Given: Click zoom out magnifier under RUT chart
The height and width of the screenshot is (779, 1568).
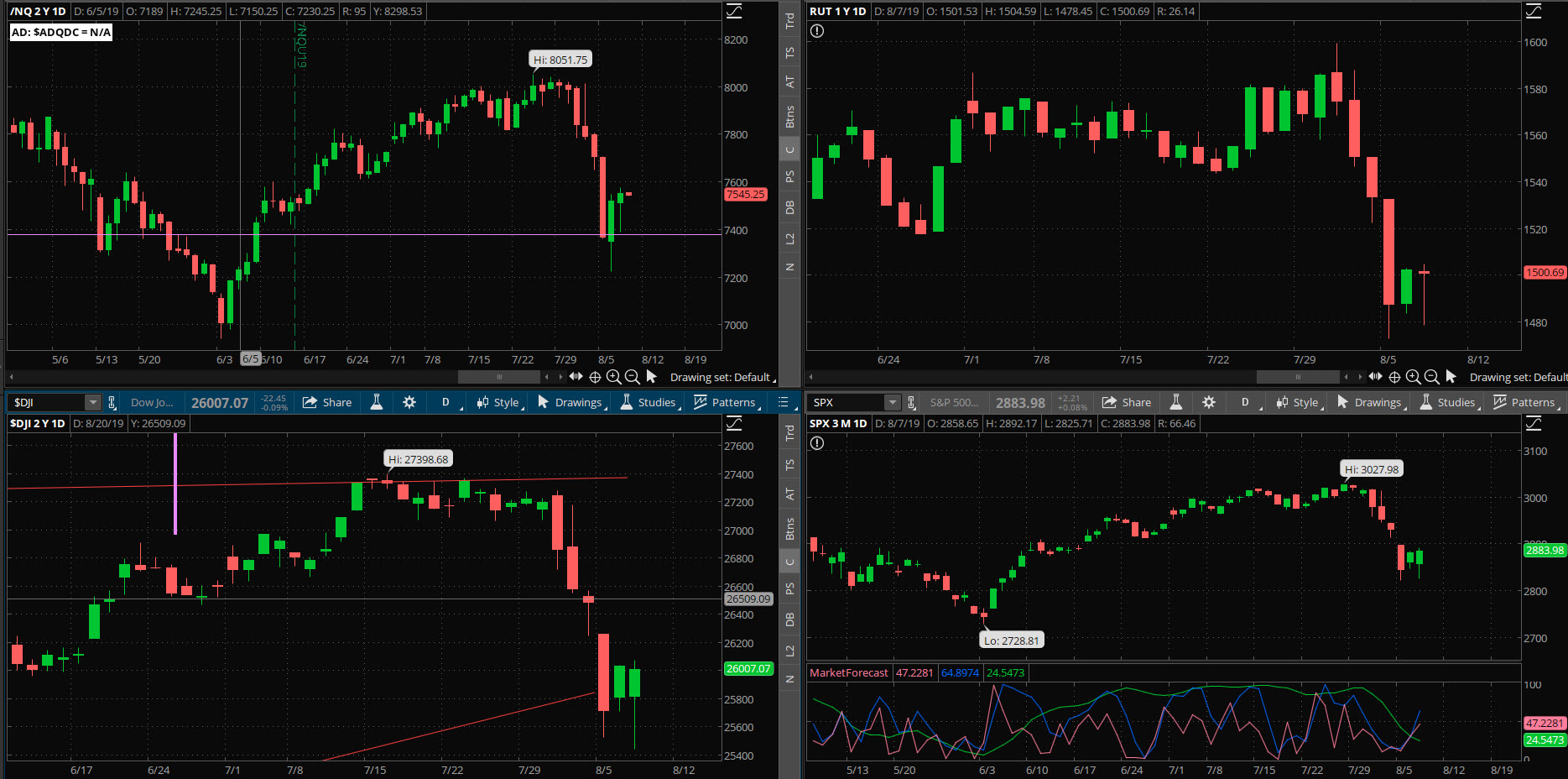Looking at the screenshot, I should [1431, 377].
